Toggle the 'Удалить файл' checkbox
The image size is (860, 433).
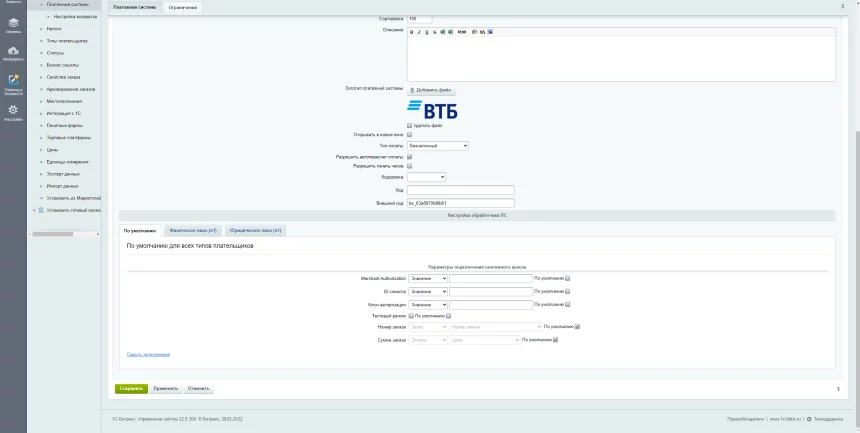pyautogui.click(x=410, y=125)
